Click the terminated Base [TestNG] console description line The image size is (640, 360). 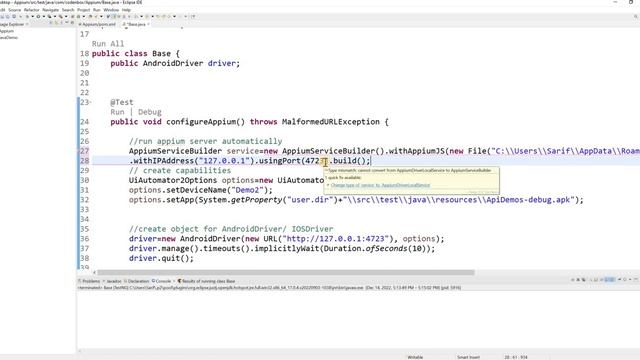pyautogui.click(x=269, y=288)
